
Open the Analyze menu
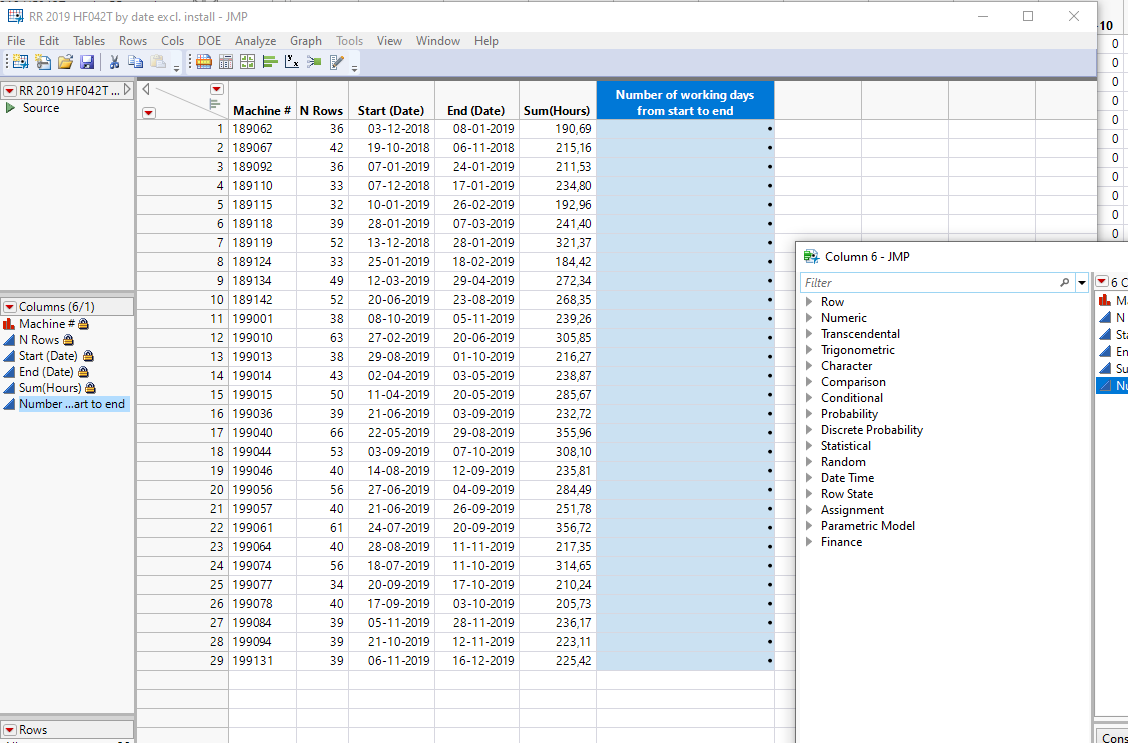255,41
